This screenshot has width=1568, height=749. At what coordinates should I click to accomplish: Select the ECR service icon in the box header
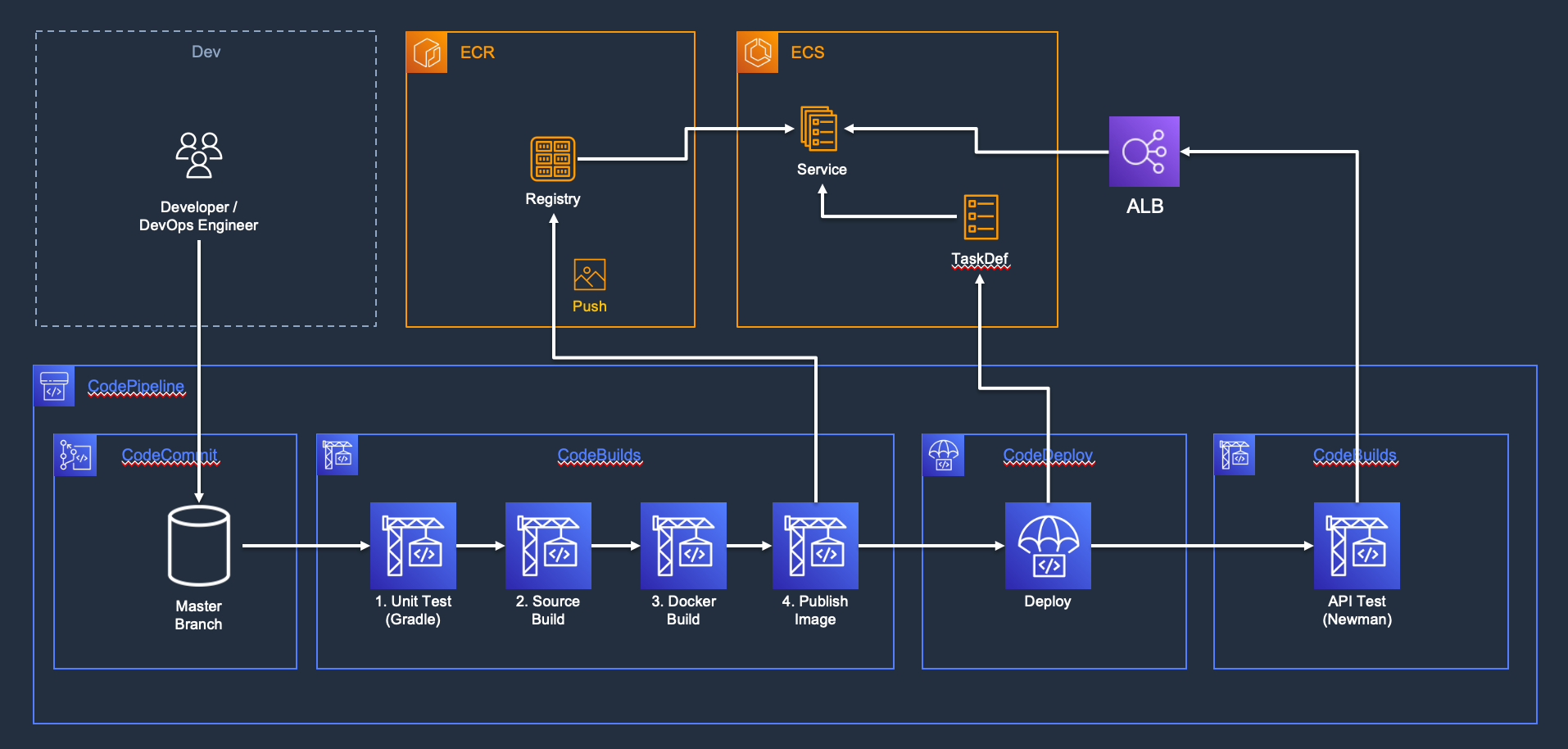(427, 52)
